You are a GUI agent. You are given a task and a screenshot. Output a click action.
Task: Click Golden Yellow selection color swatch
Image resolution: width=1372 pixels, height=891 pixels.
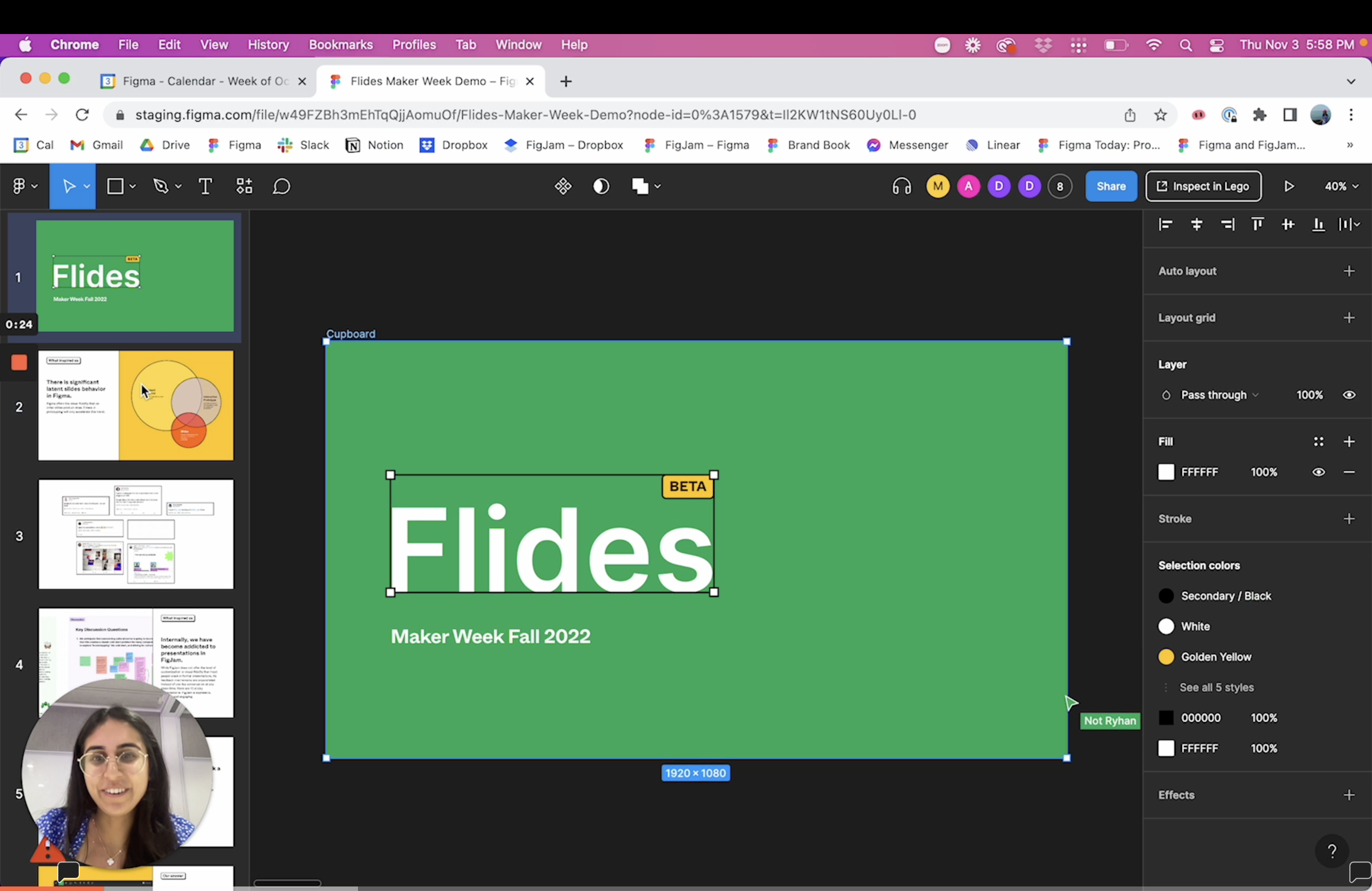coord(1166,657)
